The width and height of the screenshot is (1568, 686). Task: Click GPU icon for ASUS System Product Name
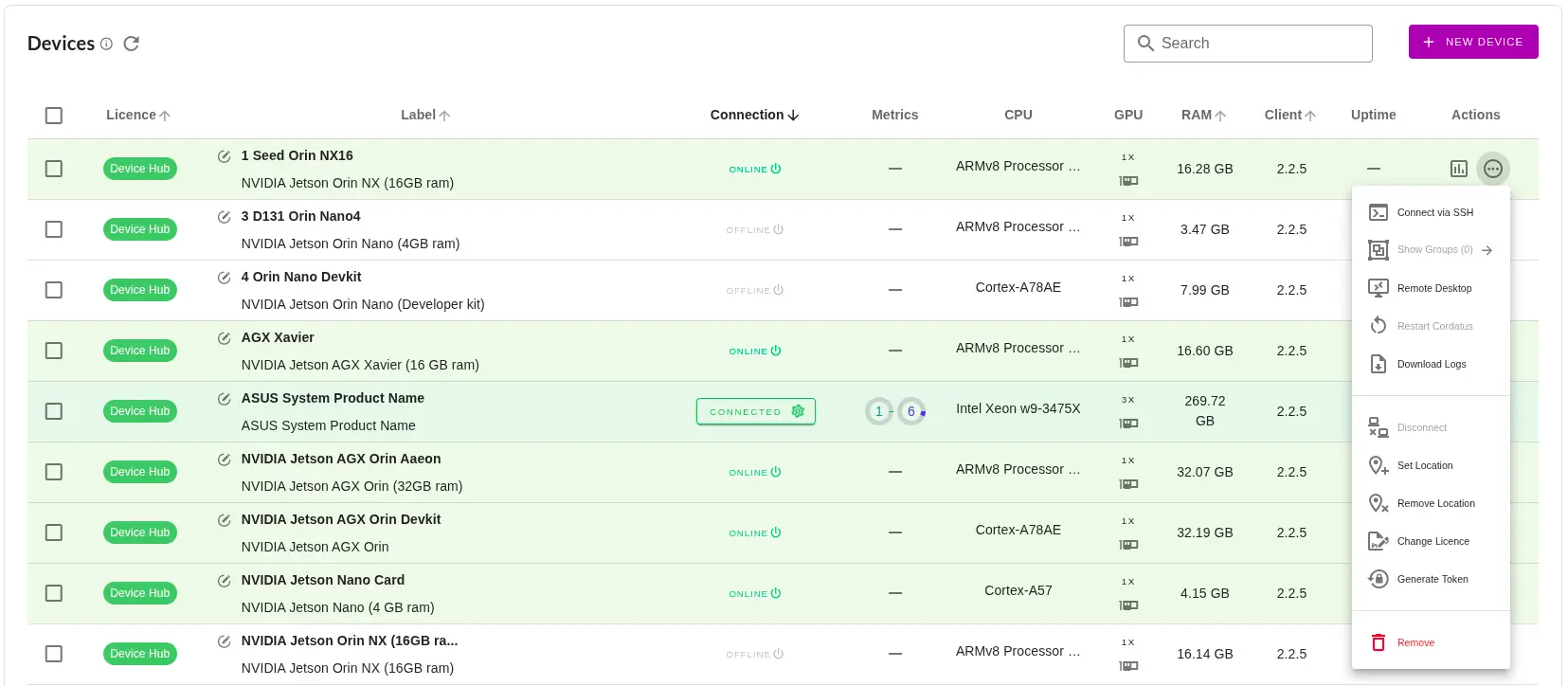point(1128,424)
